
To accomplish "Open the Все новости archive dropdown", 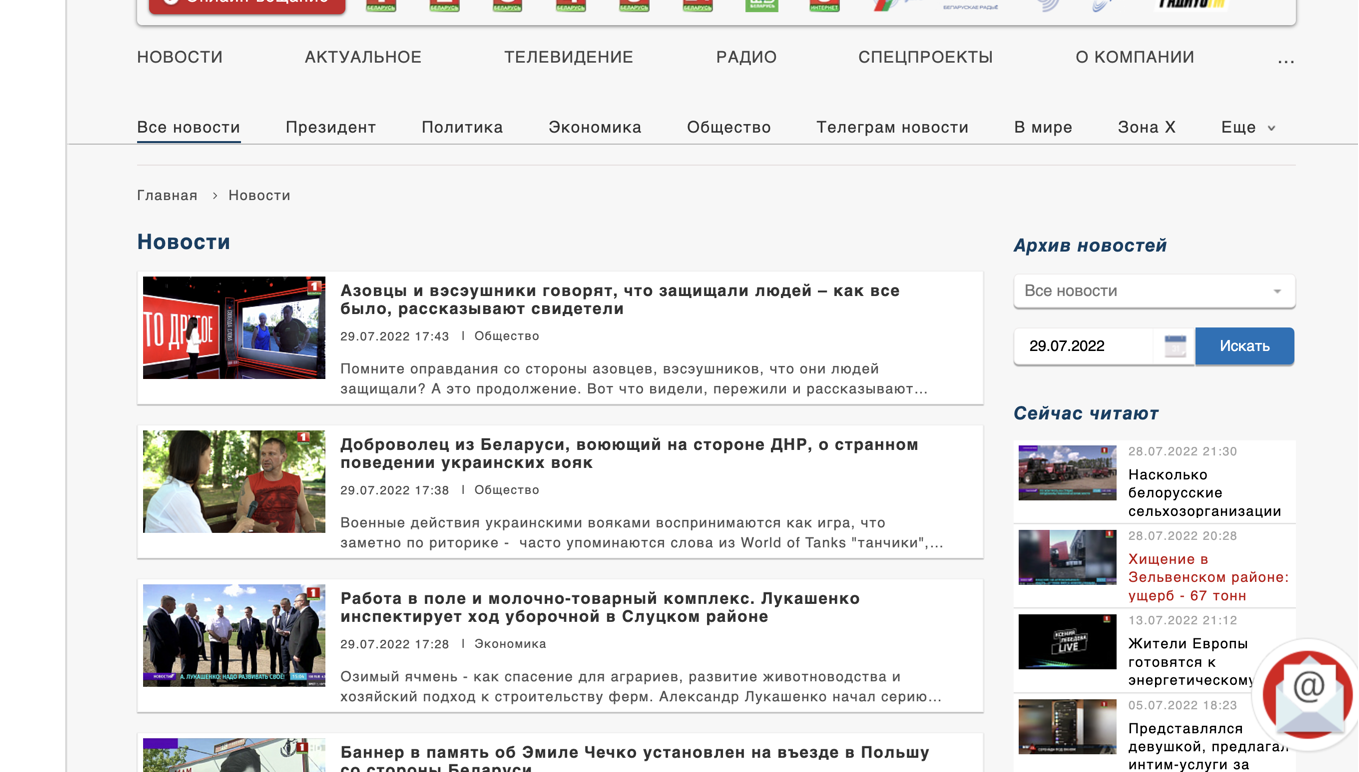I will pos(1154,291).
